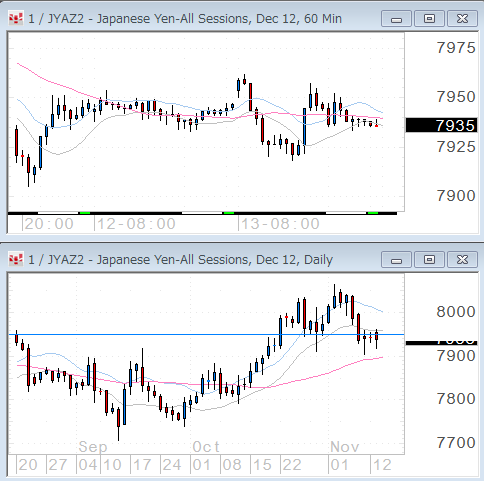Close the 60 Min chart window
Image resolution: width=484 pixels, height=481 pixels.
click(462, 19)
